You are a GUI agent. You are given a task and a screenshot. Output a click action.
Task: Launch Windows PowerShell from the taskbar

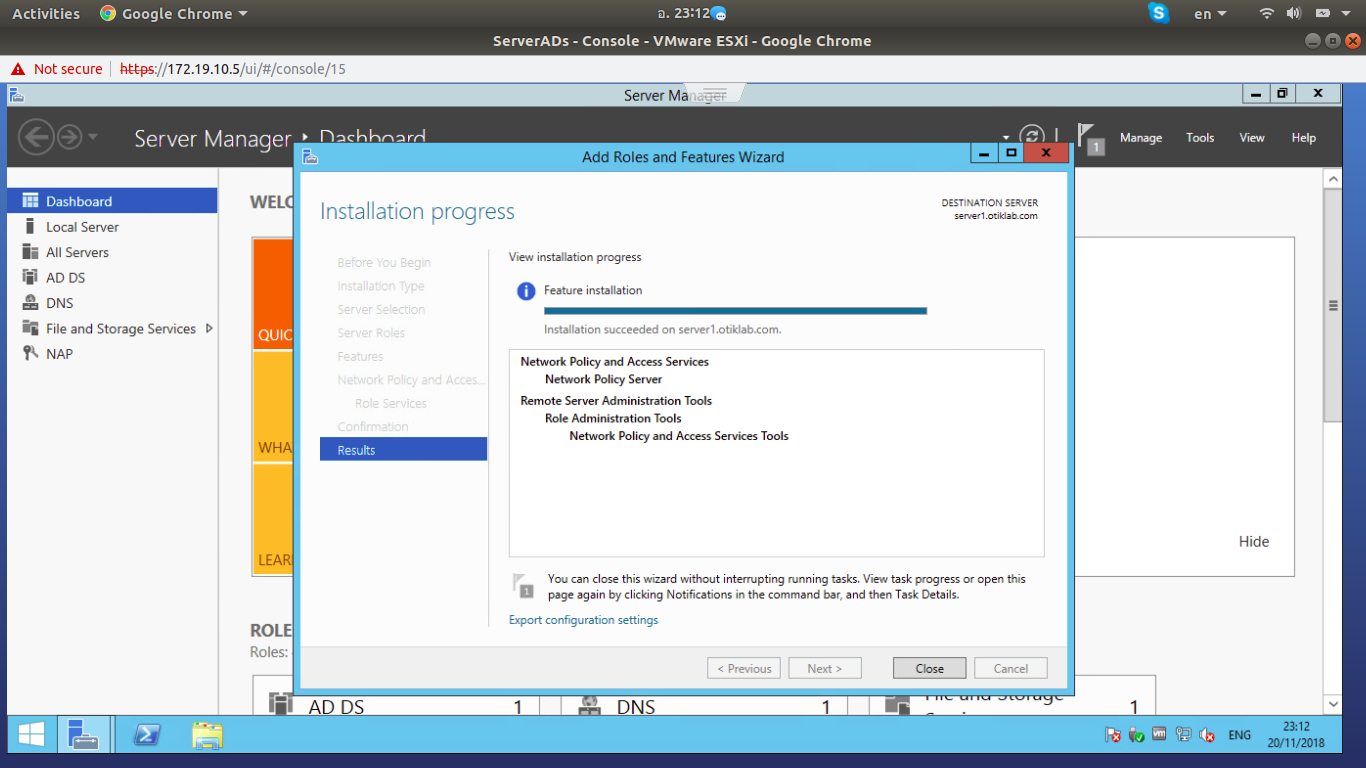146,736
